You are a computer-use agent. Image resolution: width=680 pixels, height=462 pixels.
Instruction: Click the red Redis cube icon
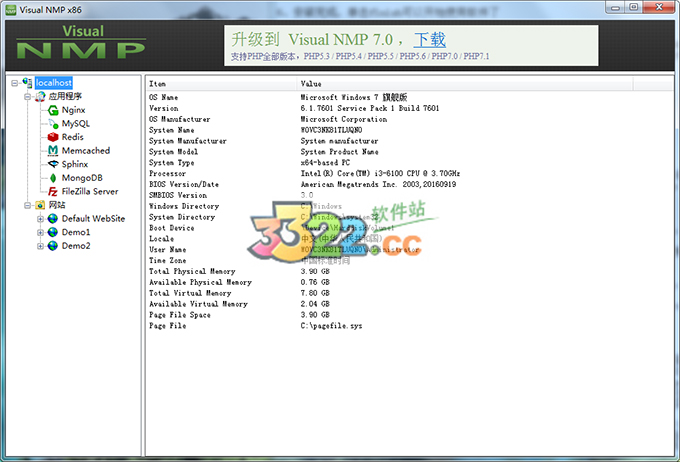53,137
